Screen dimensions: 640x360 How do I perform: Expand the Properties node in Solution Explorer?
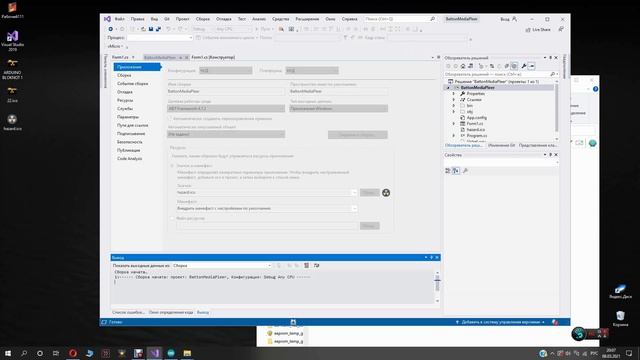click(453, 94)
